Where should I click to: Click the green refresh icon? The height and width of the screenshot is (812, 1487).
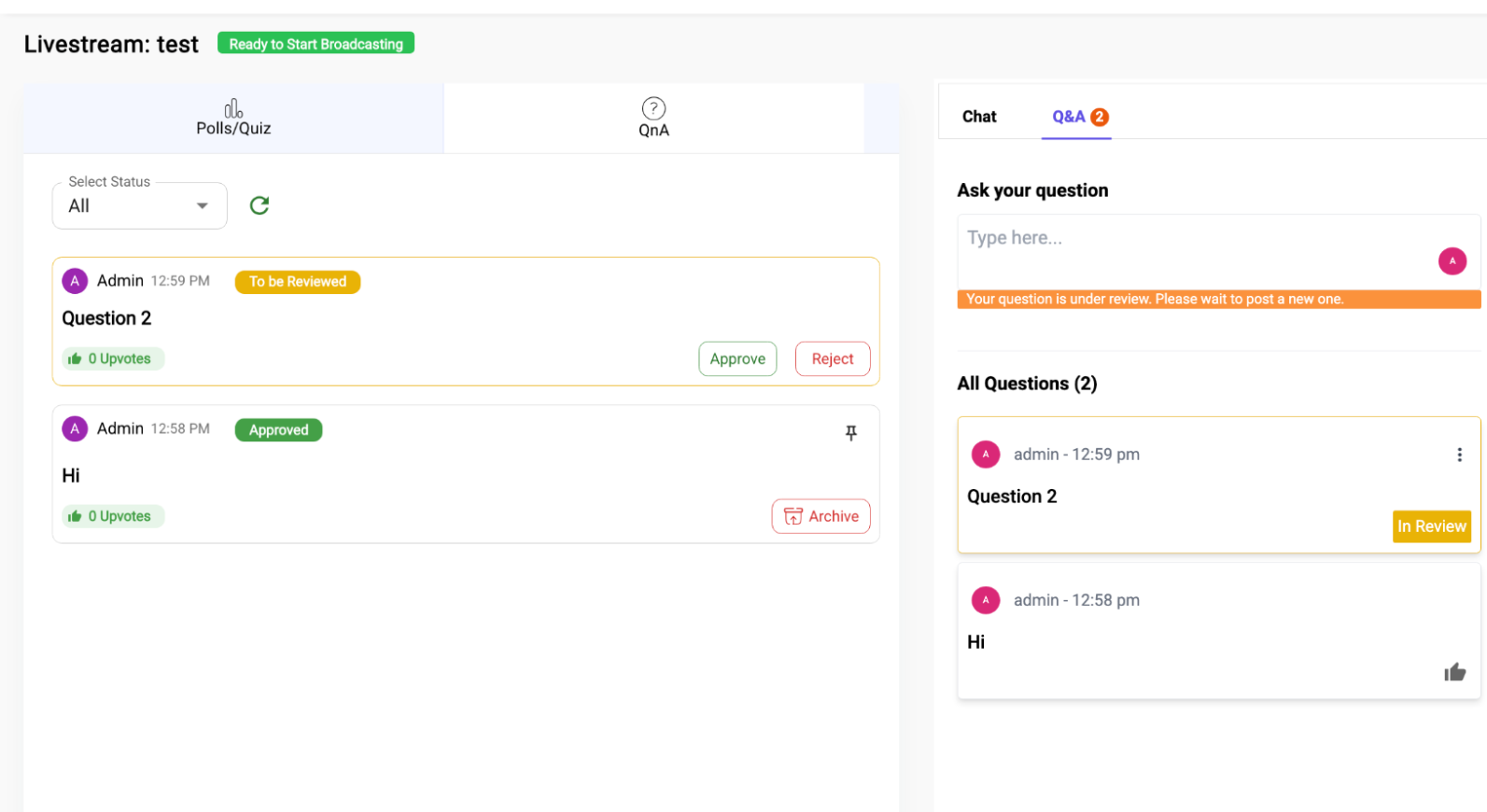pos(260,205)
